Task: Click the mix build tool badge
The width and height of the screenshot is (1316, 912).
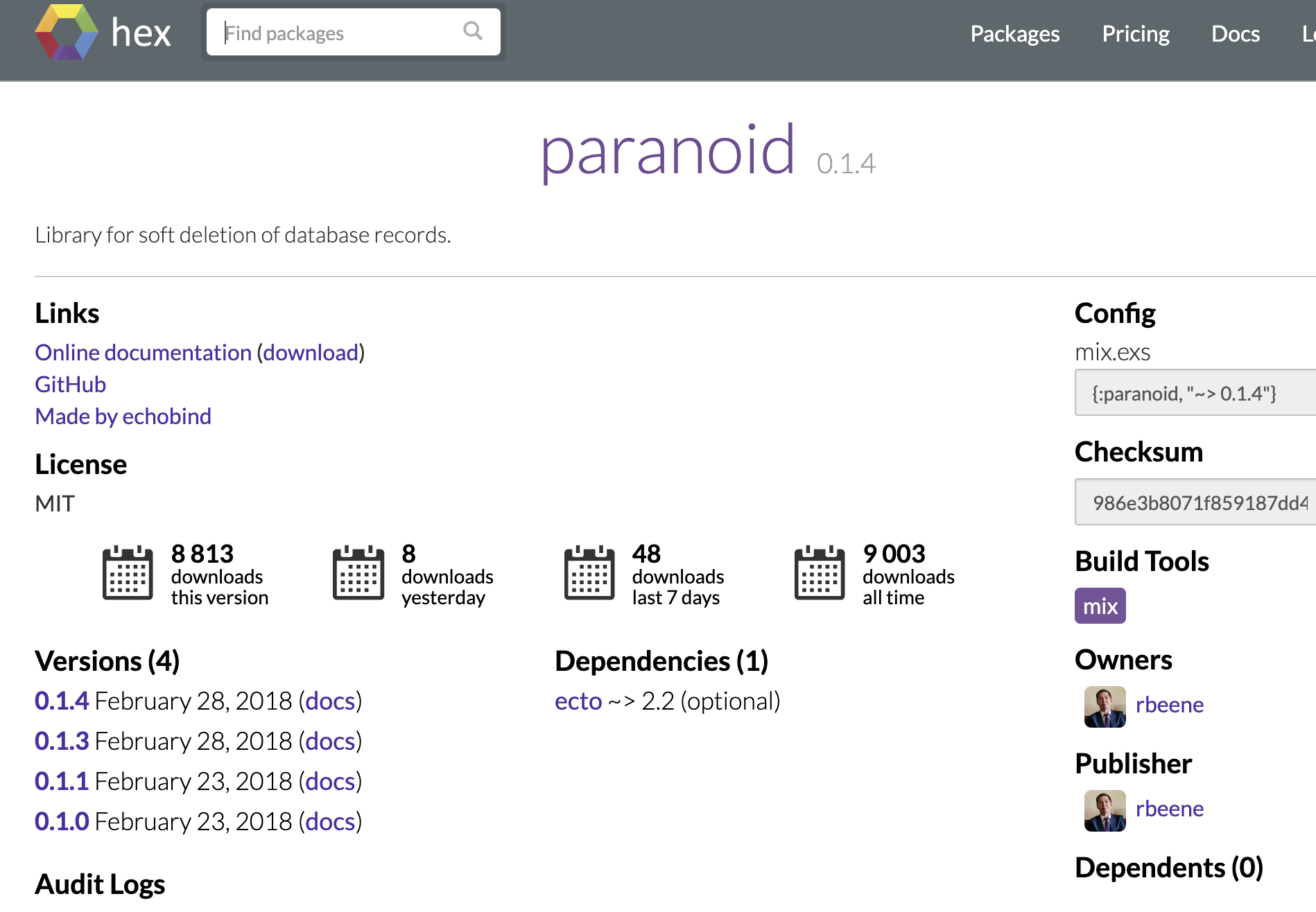Action: tap(1100, 606)
